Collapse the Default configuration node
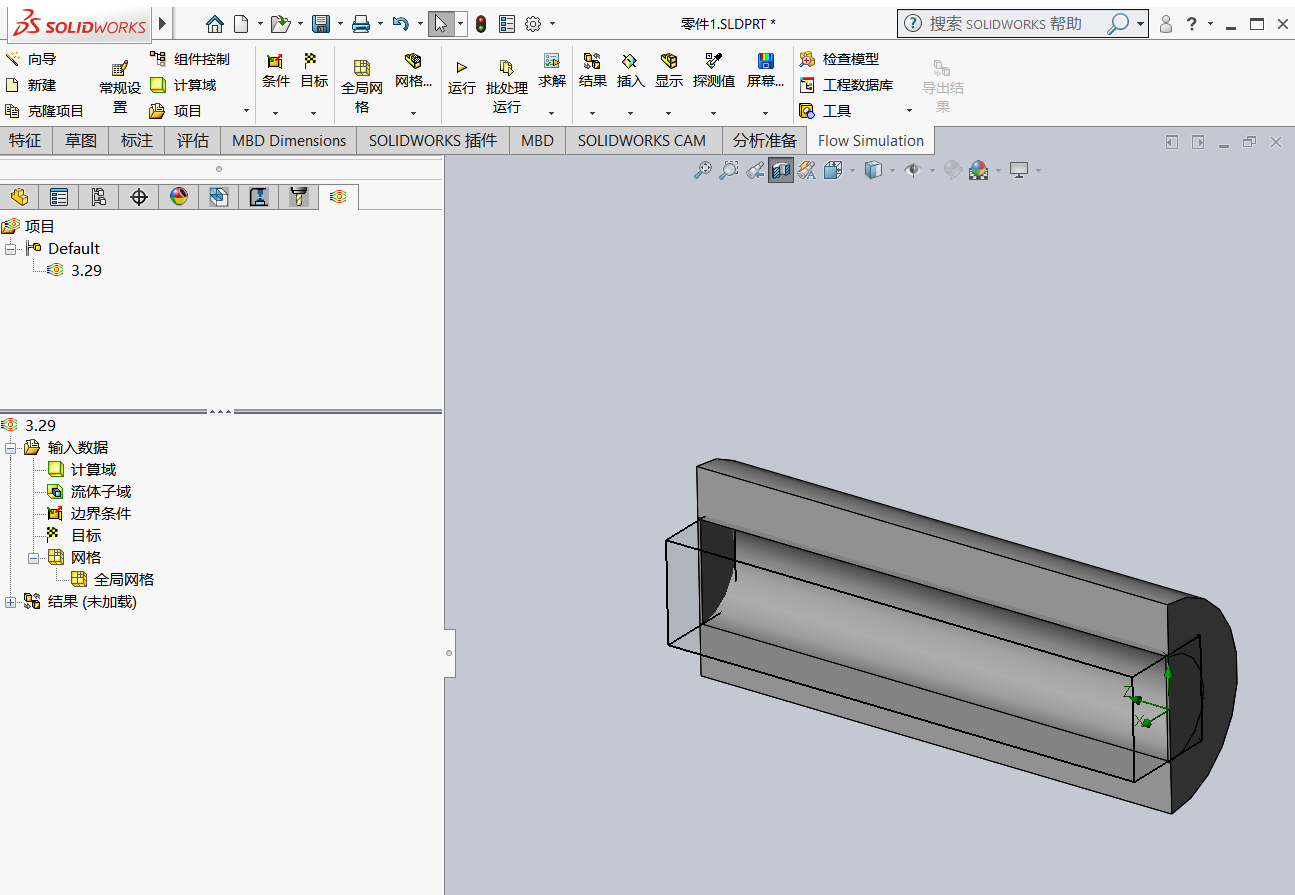1295x895 pixels. coord(9,248)
